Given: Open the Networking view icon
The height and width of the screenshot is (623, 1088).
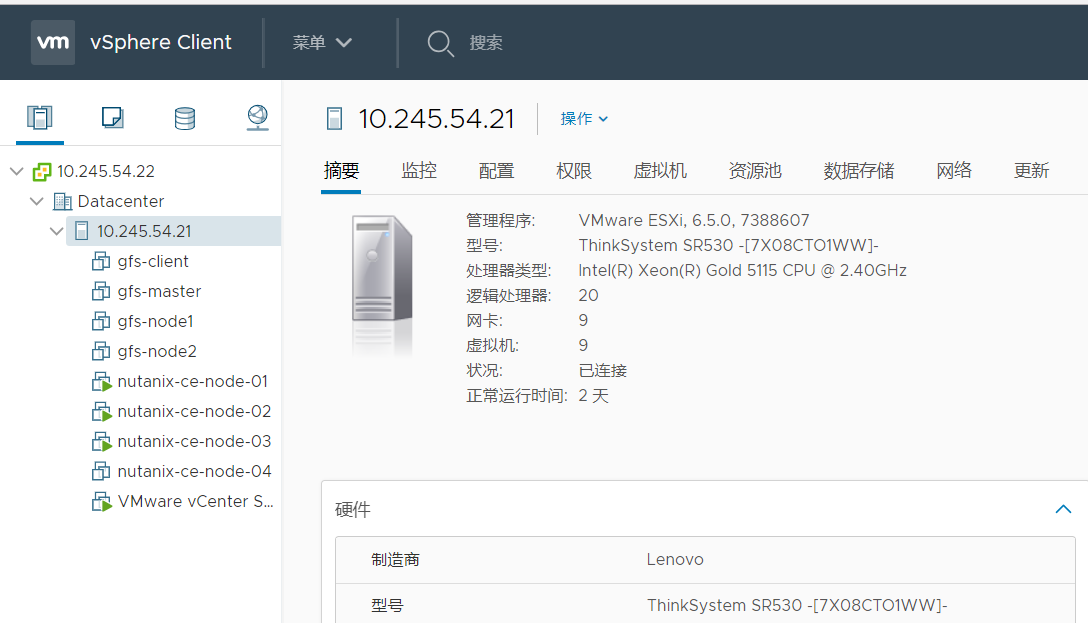Looking at the screenshot, I should (x=257, y=117).
